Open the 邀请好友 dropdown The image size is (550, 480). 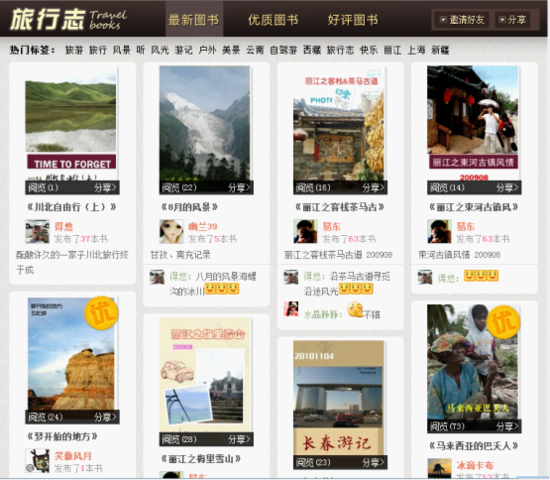coord(462,20)
